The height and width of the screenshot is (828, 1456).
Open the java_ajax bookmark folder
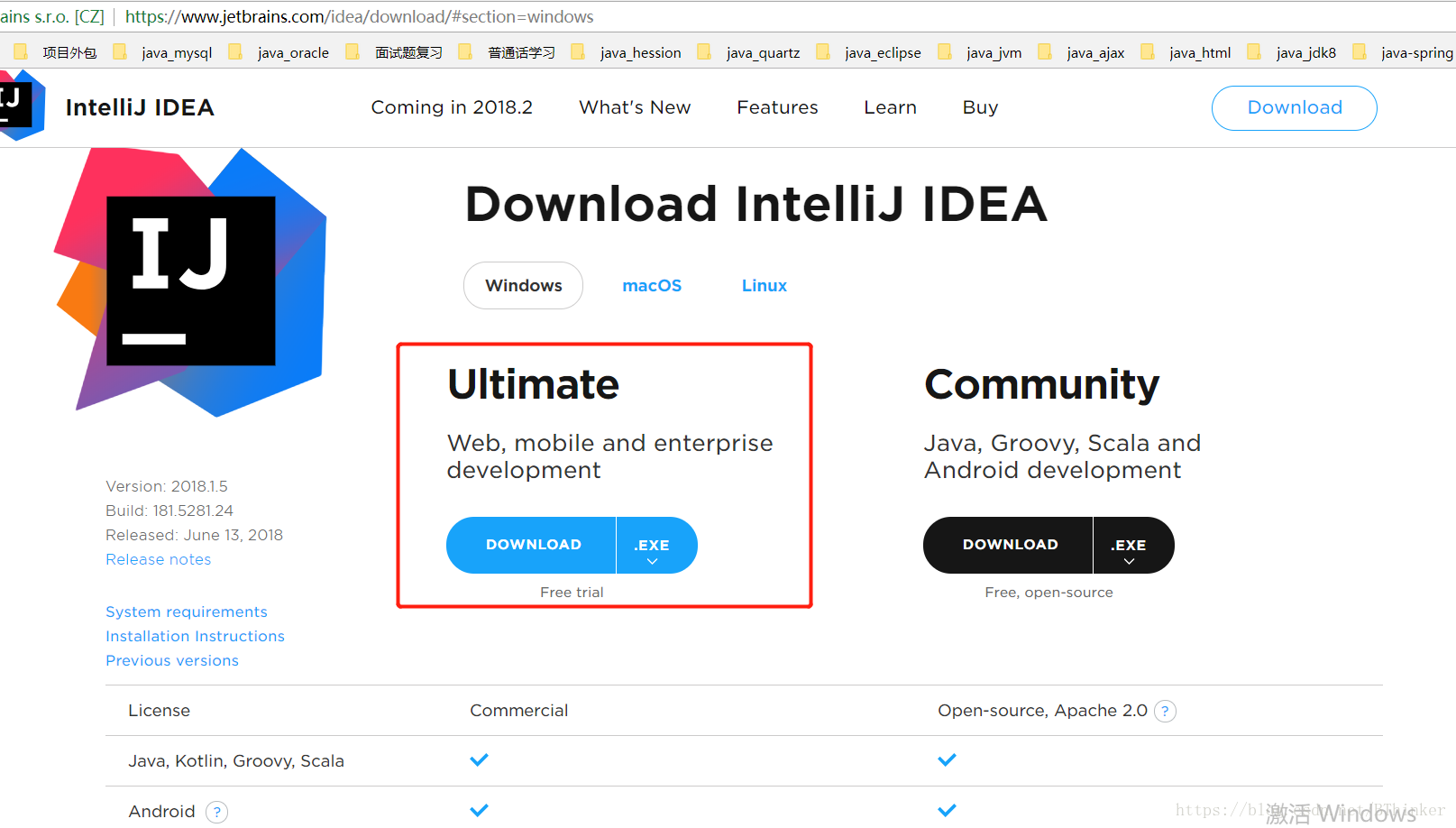pos(1082,52)
